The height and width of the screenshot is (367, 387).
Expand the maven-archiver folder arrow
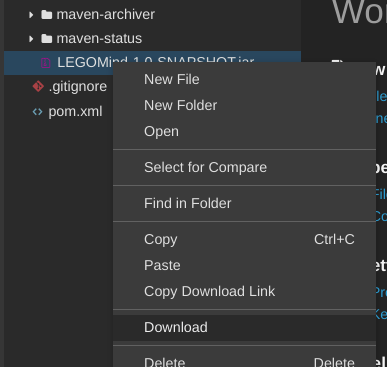point(31,15)
